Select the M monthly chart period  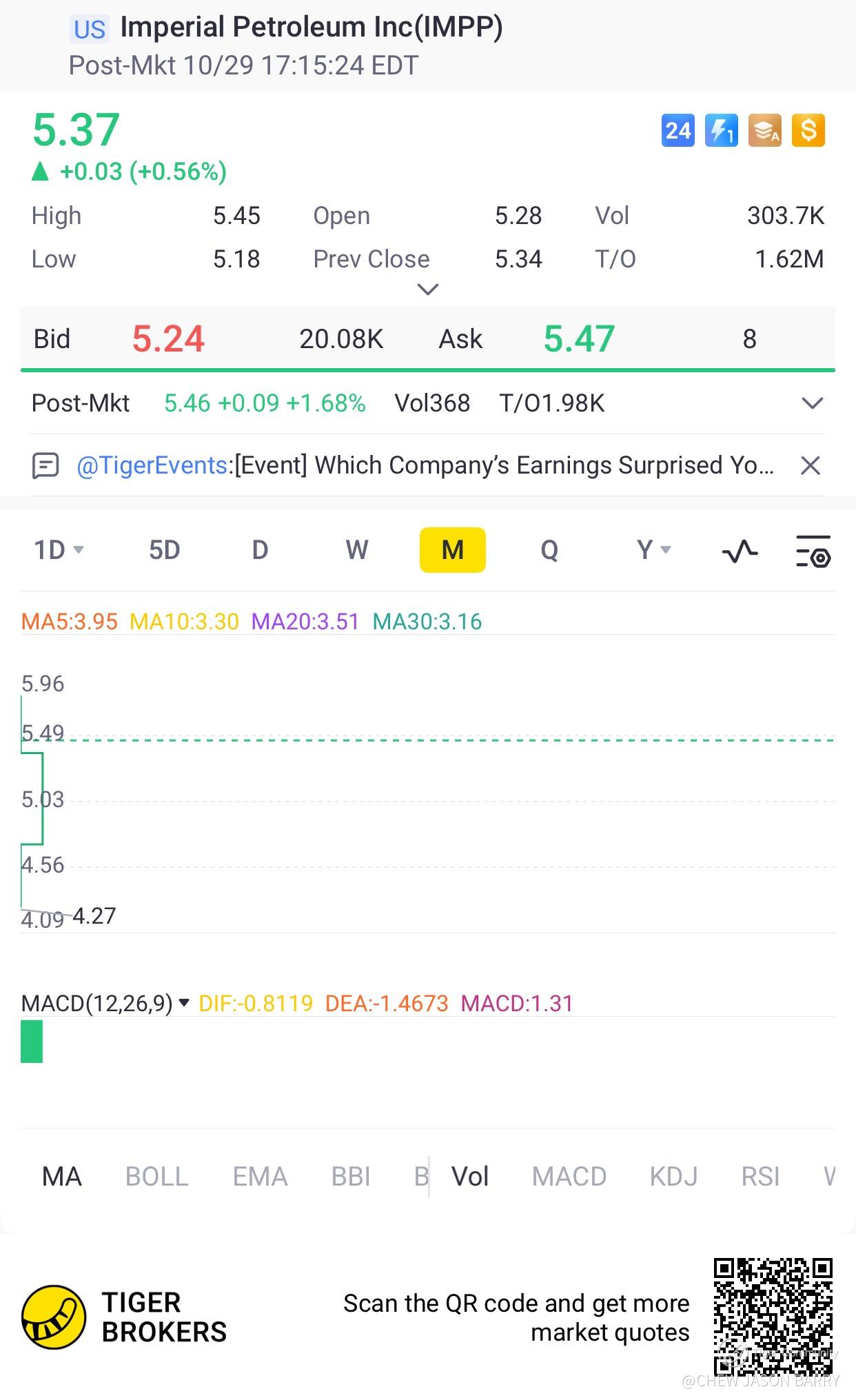452,550
